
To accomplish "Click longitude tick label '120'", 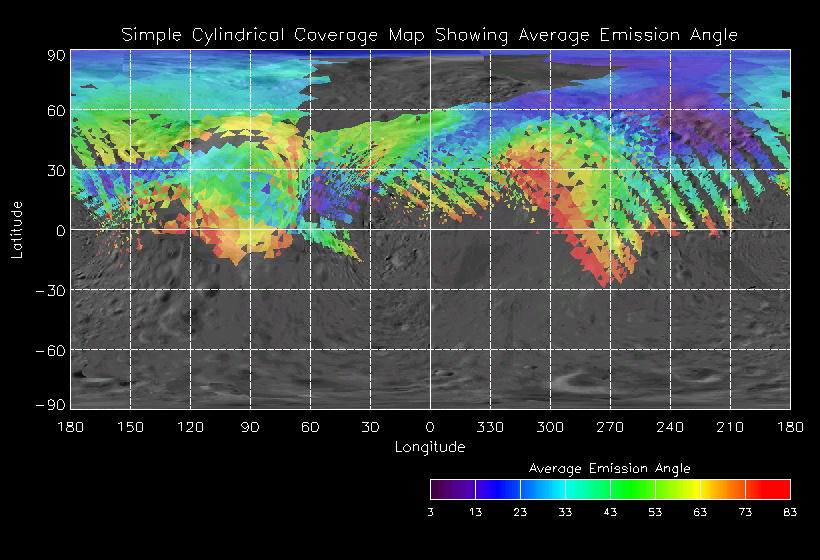I will click(x=190, y=427).
